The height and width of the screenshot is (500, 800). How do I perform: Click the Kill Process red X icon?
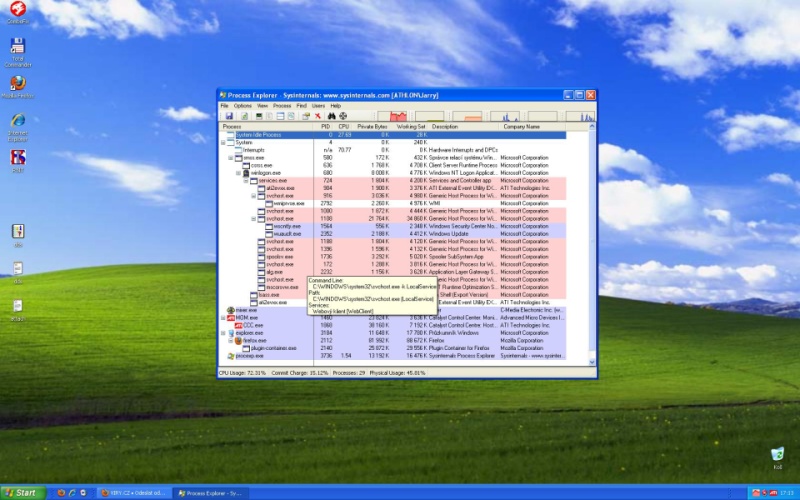coord(318,116)
